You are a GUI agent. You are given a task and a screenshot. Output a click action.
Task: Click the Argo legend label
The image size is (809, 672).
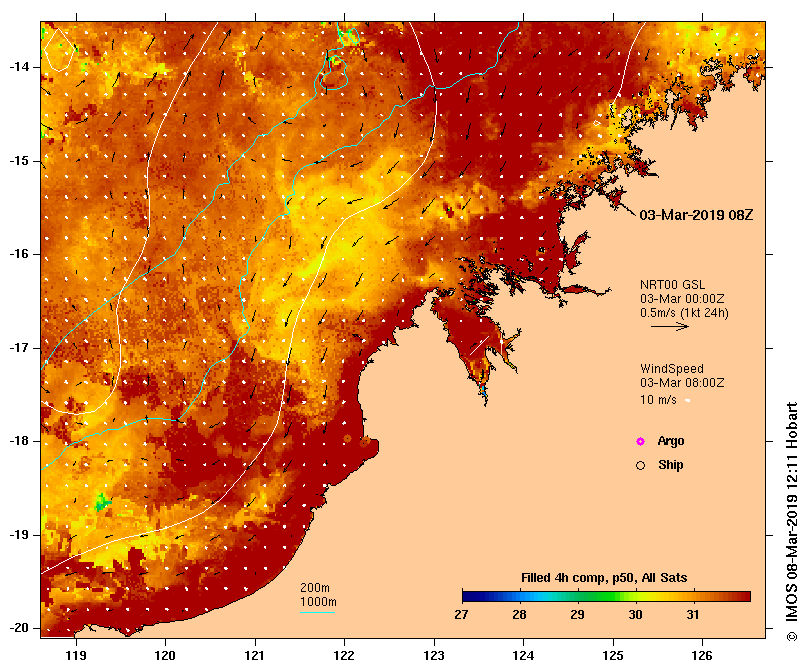(x=671, y=441)
